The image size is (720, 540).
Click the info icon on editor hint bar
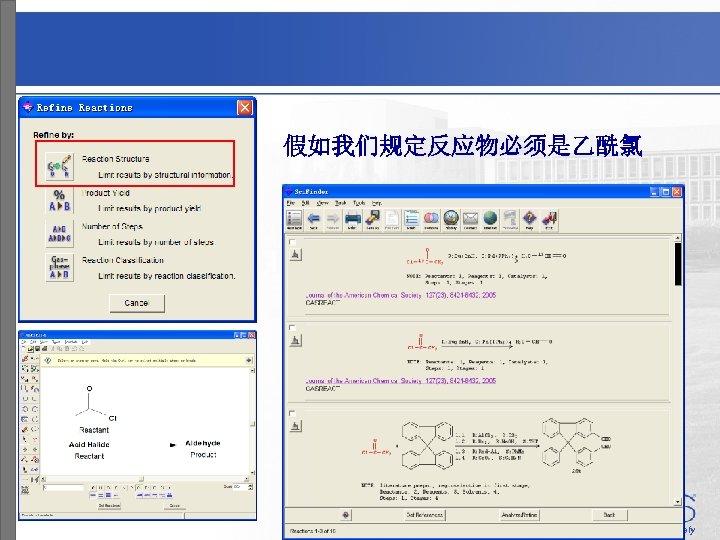tap(48, 360)
